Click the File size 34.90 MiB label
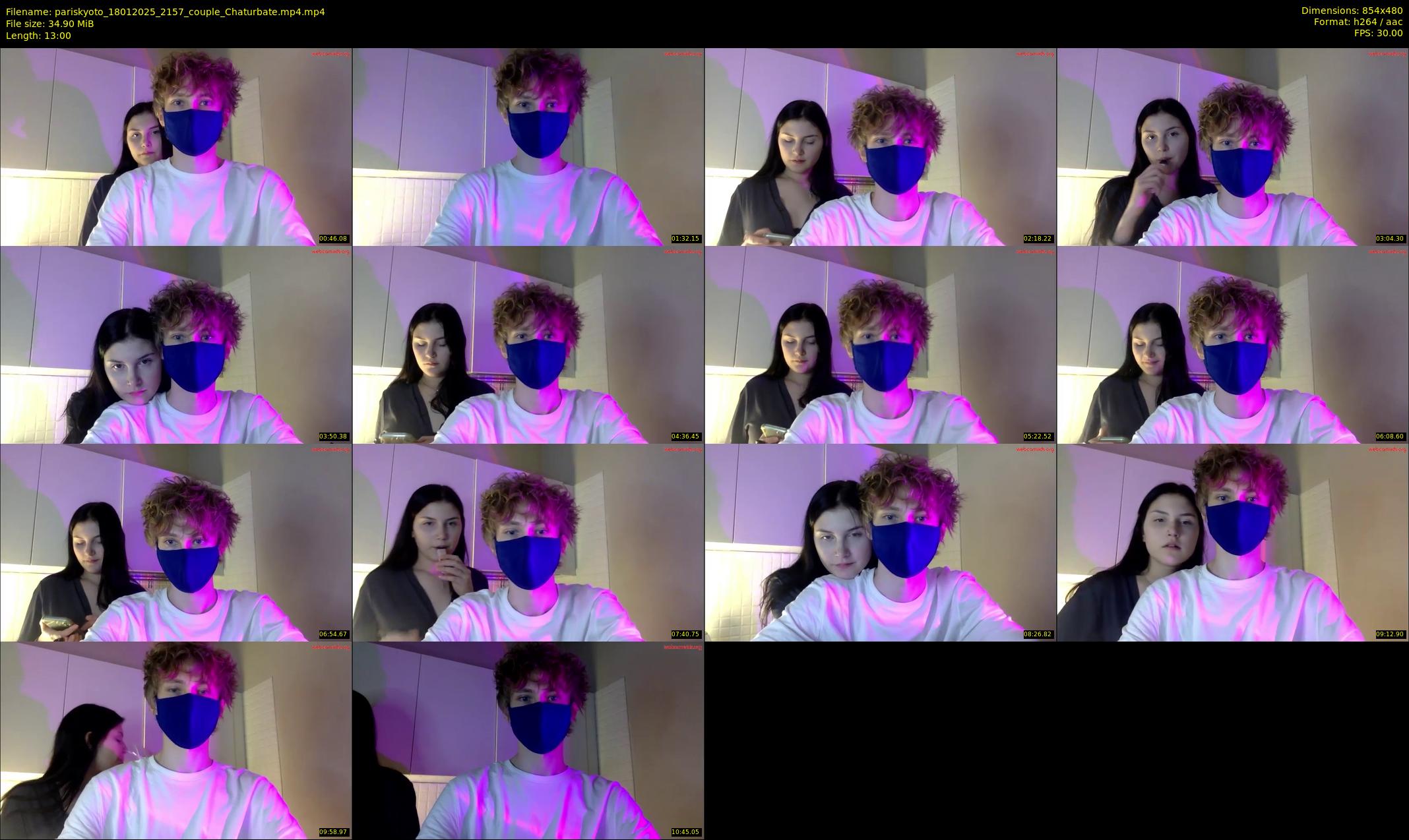 coord(49,24)
